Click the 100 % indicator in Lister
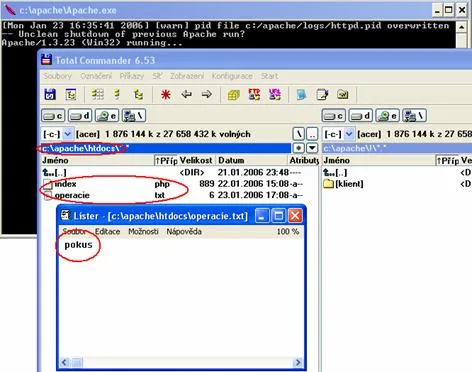The image size is (472, 372). tap(288, 231)
